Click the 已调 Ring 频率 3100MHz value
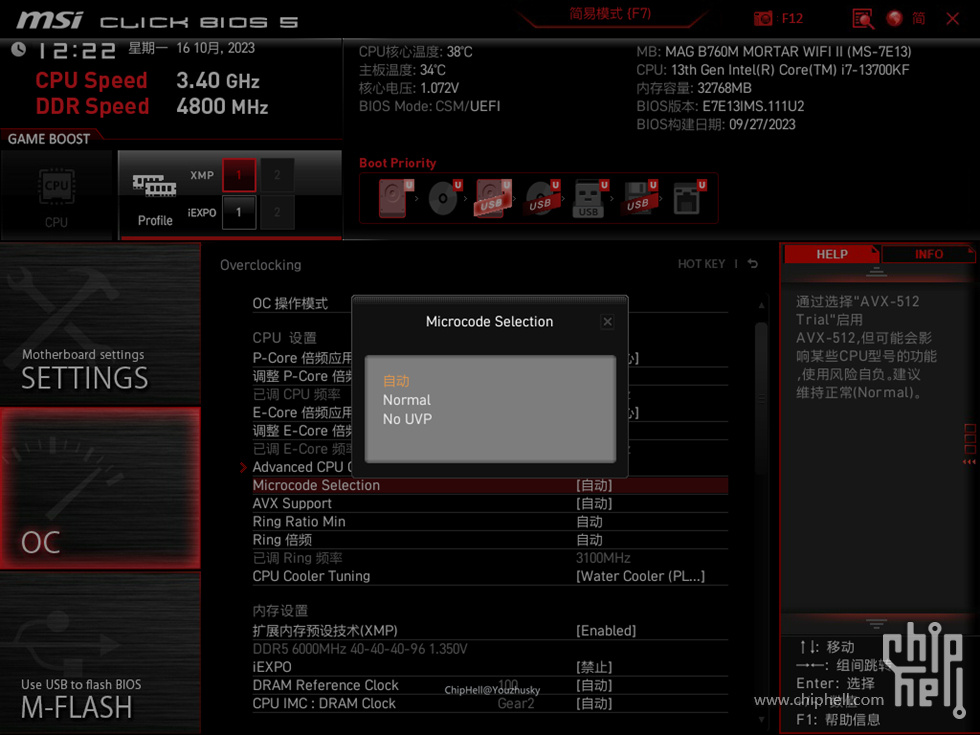Viewport: 980px width, 735px height. [602, 558]
